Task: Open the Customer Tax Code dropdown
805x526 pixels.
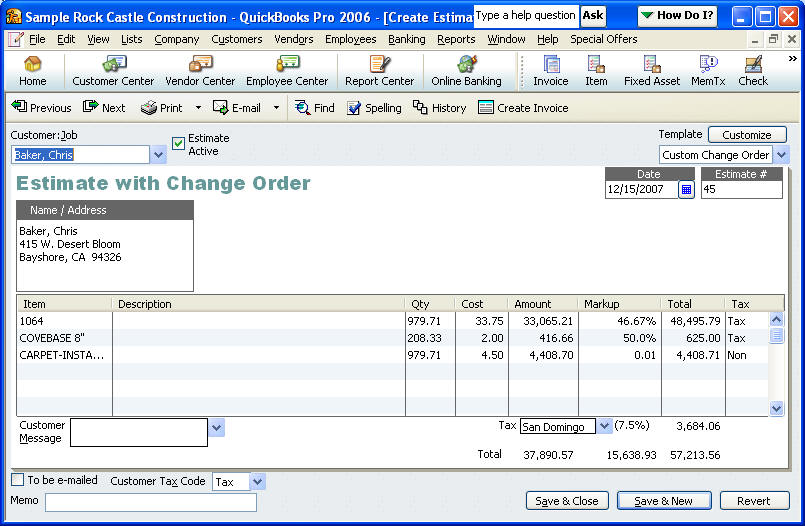Action: [x=257, y=482]
